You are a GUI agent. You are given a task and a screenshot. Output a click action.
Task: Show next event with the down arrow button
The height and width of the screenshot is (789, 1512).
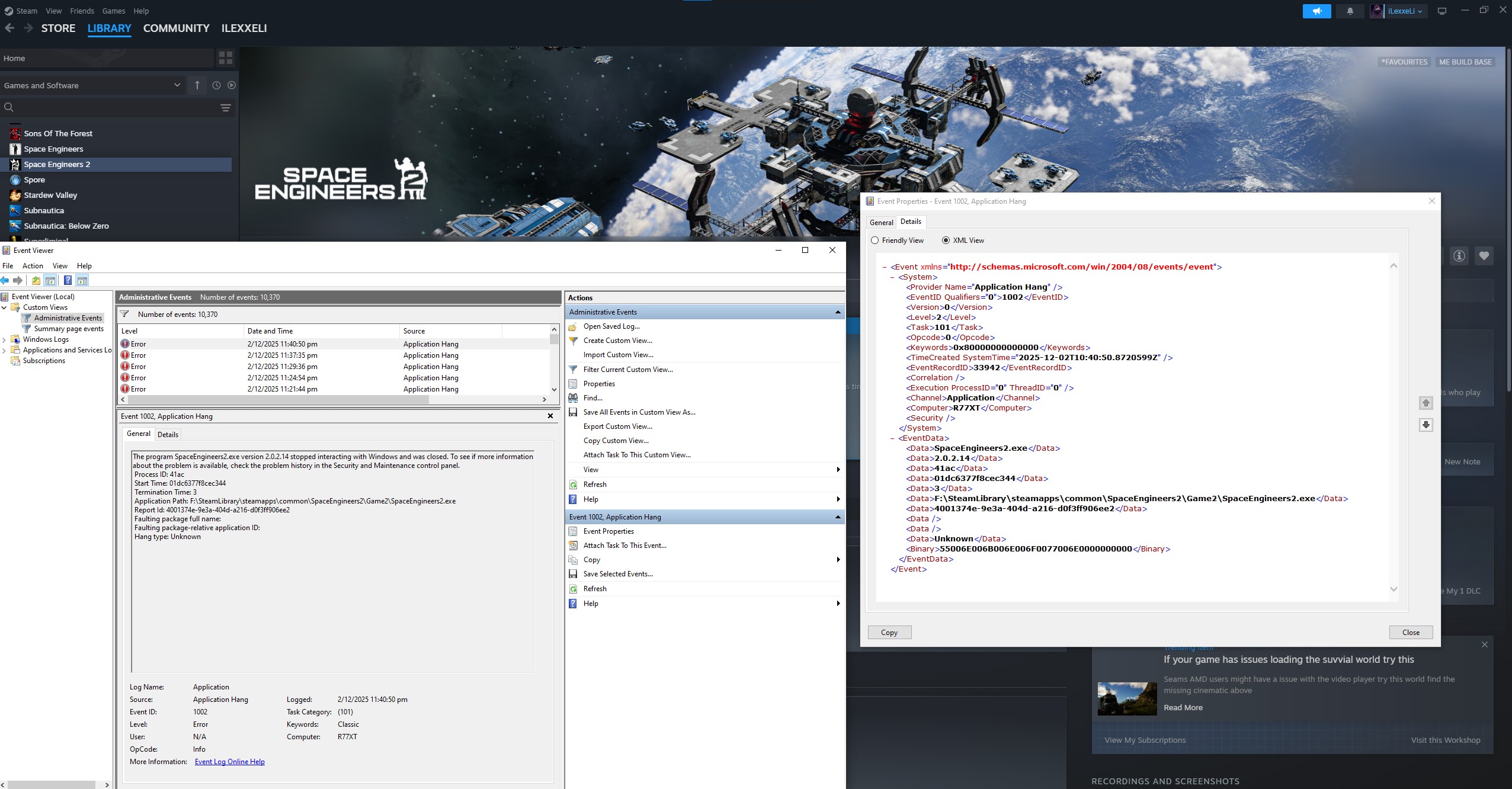coord(1426,425)
